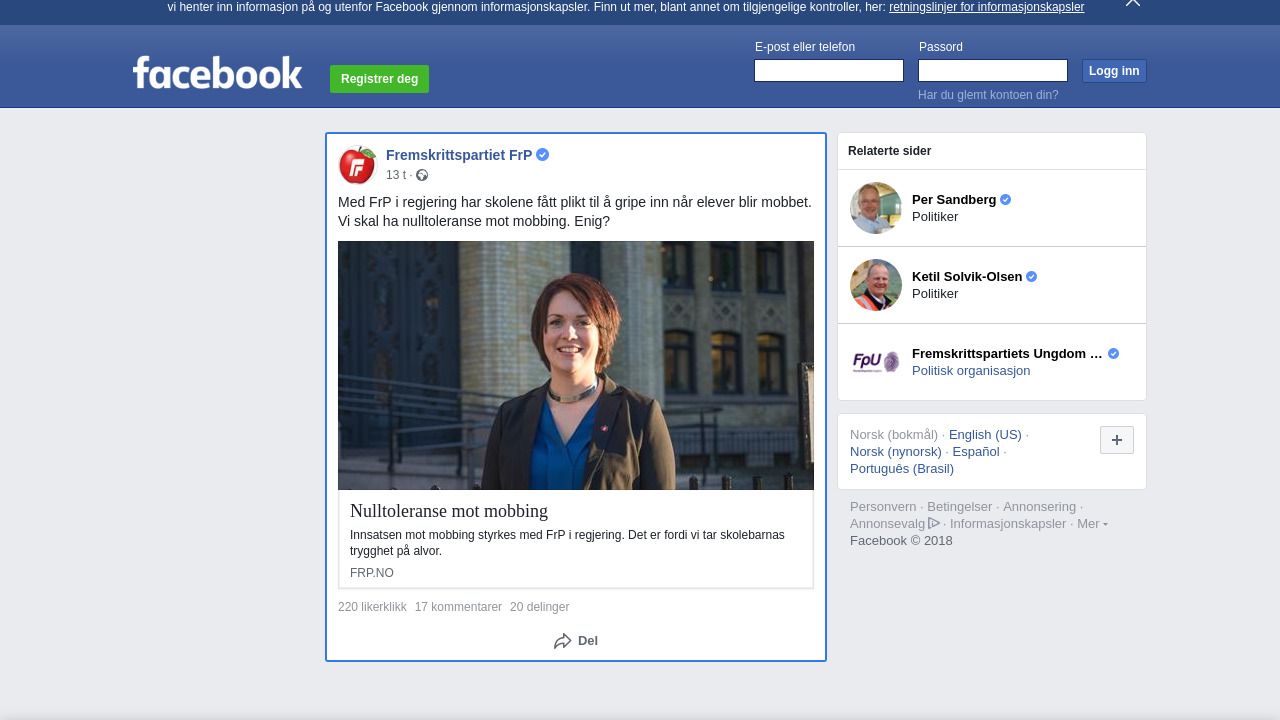Image resolution: width=1280 pixels, height=720 pixels.
Task: Click the FRP.NO source label
Action: tap(372, 573)
